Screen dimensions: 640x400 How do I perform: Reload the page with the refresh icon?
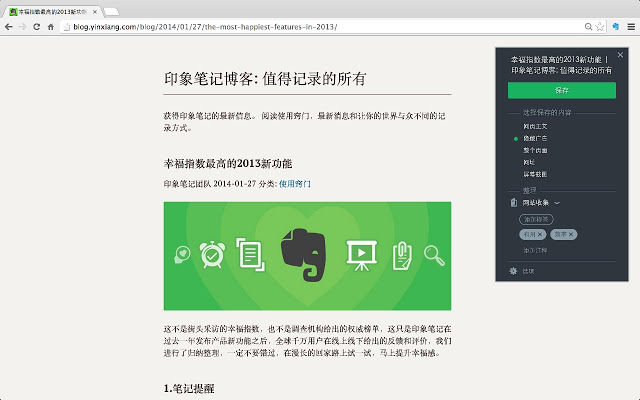click(x=36, y=27)
